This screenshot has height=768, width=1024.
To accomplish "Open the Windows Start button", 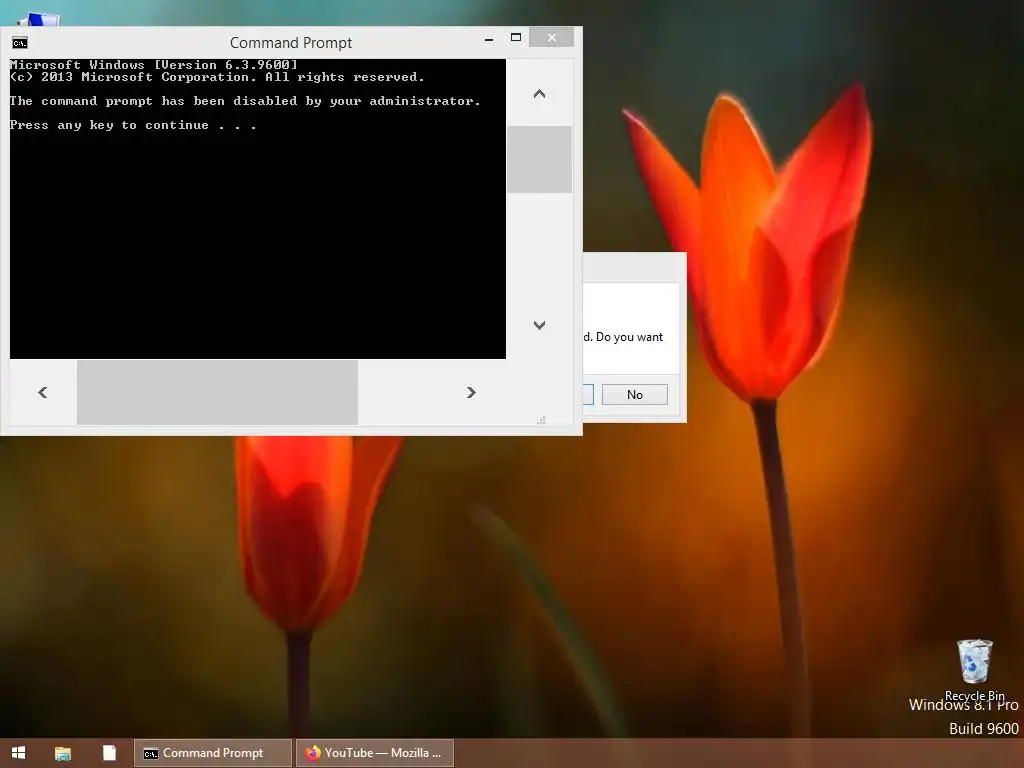I will click(x=18, y=753).
